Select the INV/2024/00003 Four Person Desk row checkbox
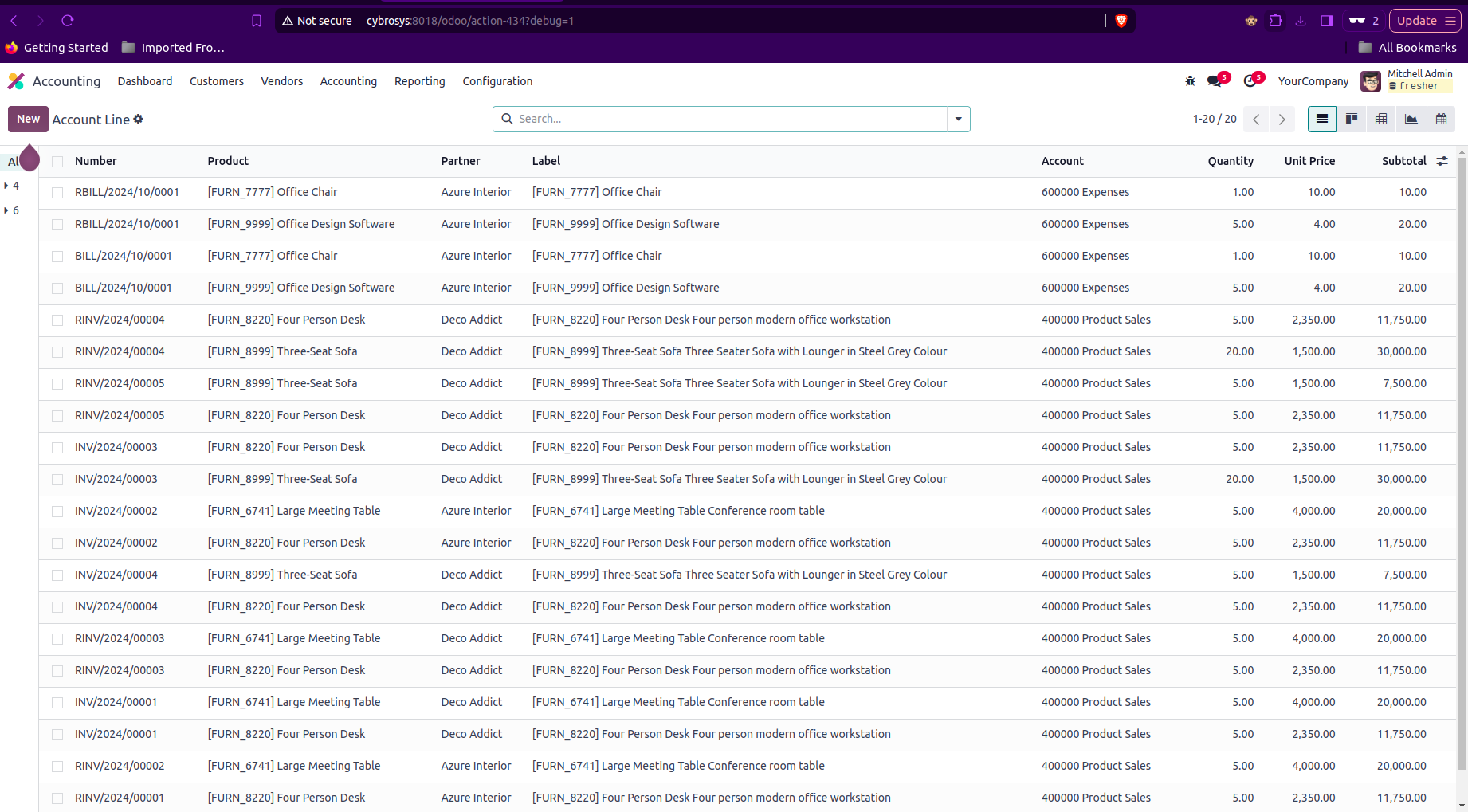 click(x=57, y=448)
